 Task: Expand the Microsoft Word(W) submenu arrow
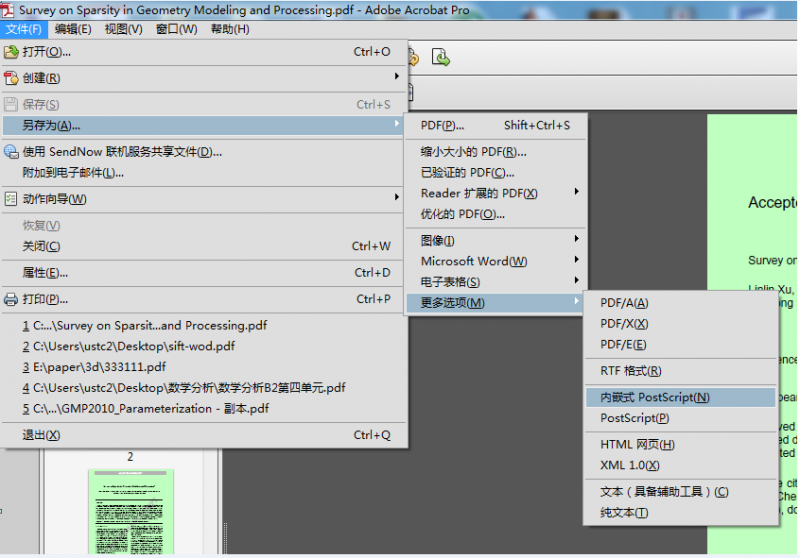[x=577, y=260]
